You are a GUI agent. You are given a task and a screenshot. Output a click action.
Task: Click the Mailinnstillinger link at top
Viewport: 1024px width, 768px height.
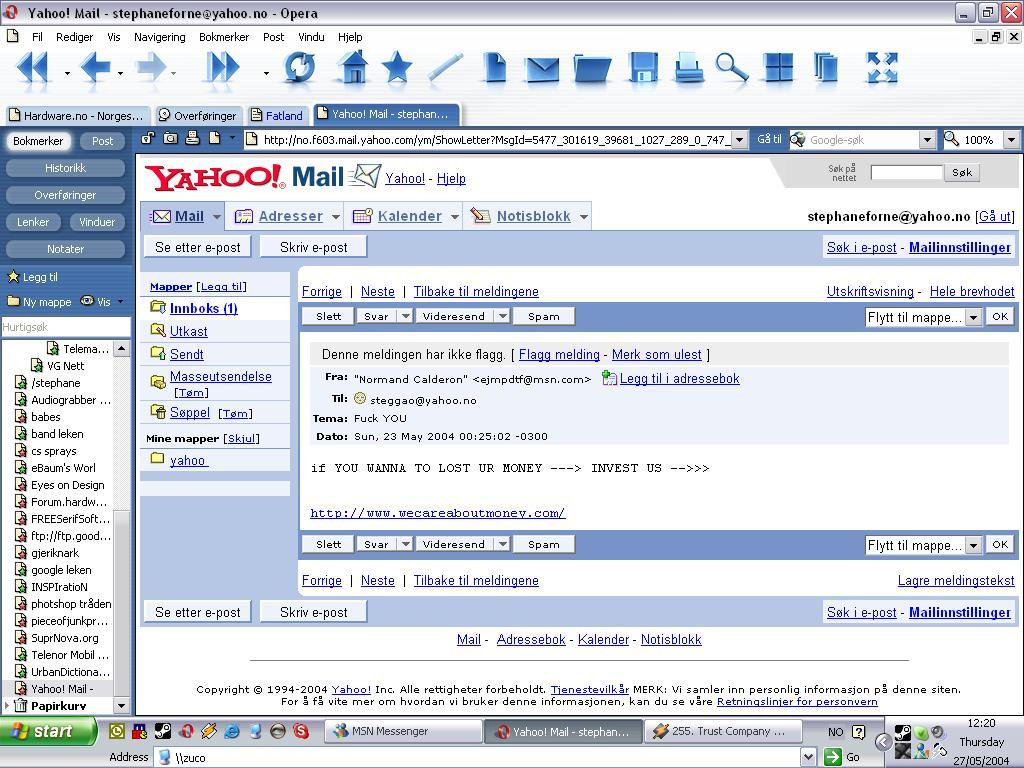[960, 248]
